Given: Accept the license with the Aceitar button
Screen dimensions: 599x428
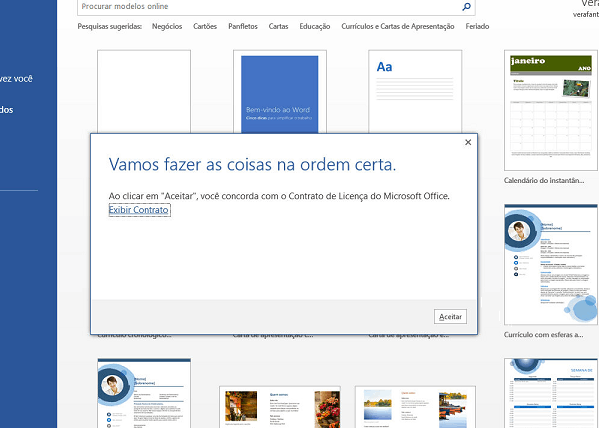Looking at the screenshot, I should [450, 316].
